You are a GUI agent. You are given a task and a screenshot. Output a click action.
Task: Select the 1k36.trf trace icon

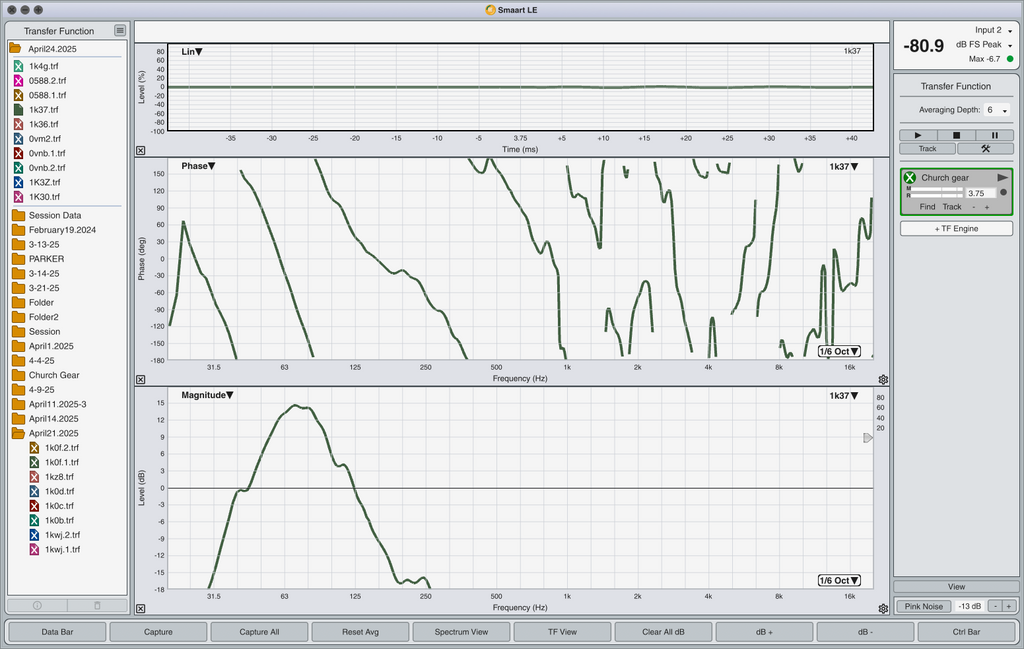(x=18, y=124)
